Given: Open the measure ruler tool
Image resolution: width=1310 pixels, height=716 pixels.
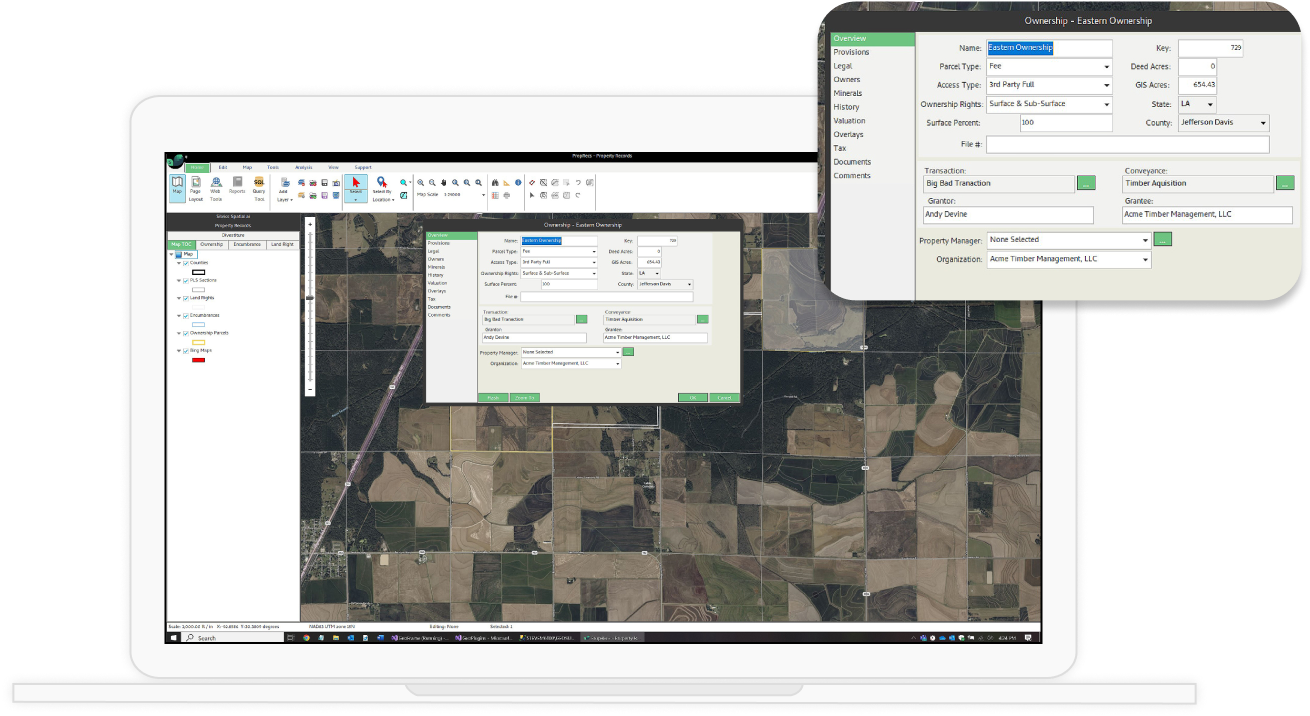Looking at the screenshot, I should tap(506, 182).
